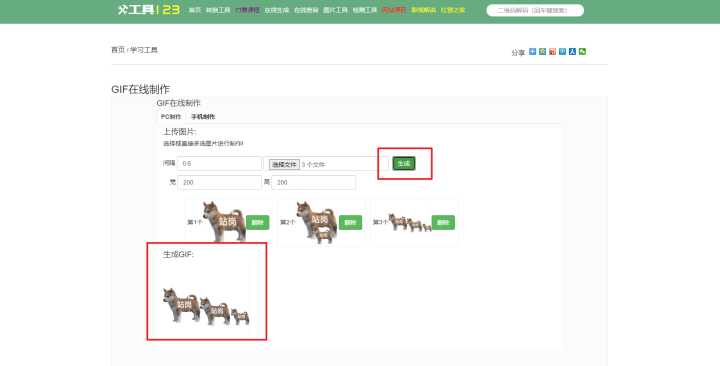Share using the green WeChat icon
720x366 pixels.
tap(582, 52)
